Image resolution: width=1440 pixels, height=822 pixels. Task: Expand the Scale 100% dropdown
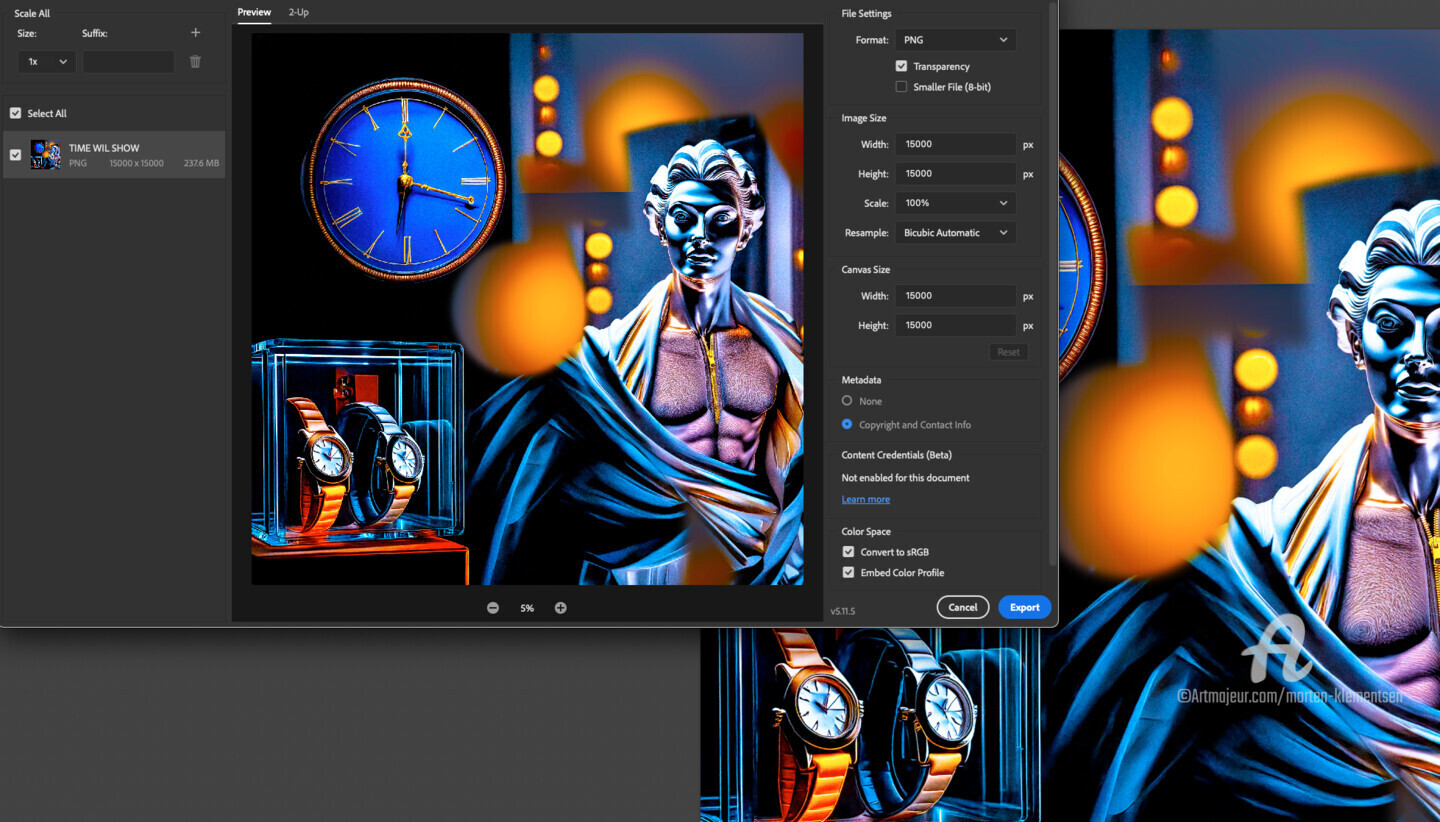pos(955,203)
